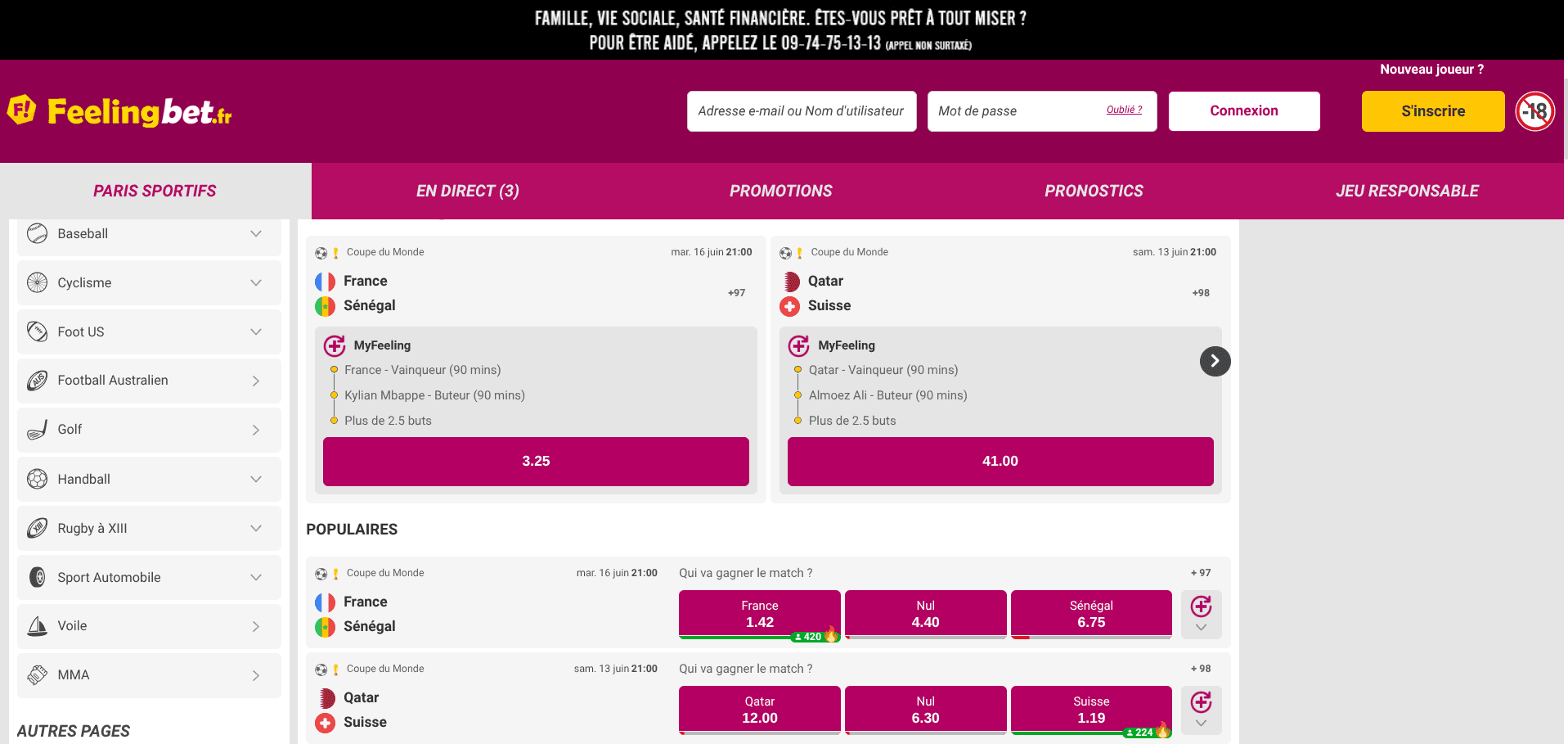Click the Connexion button
The width and height of the screenshot is (1568, 744).
pos(1244,111)
